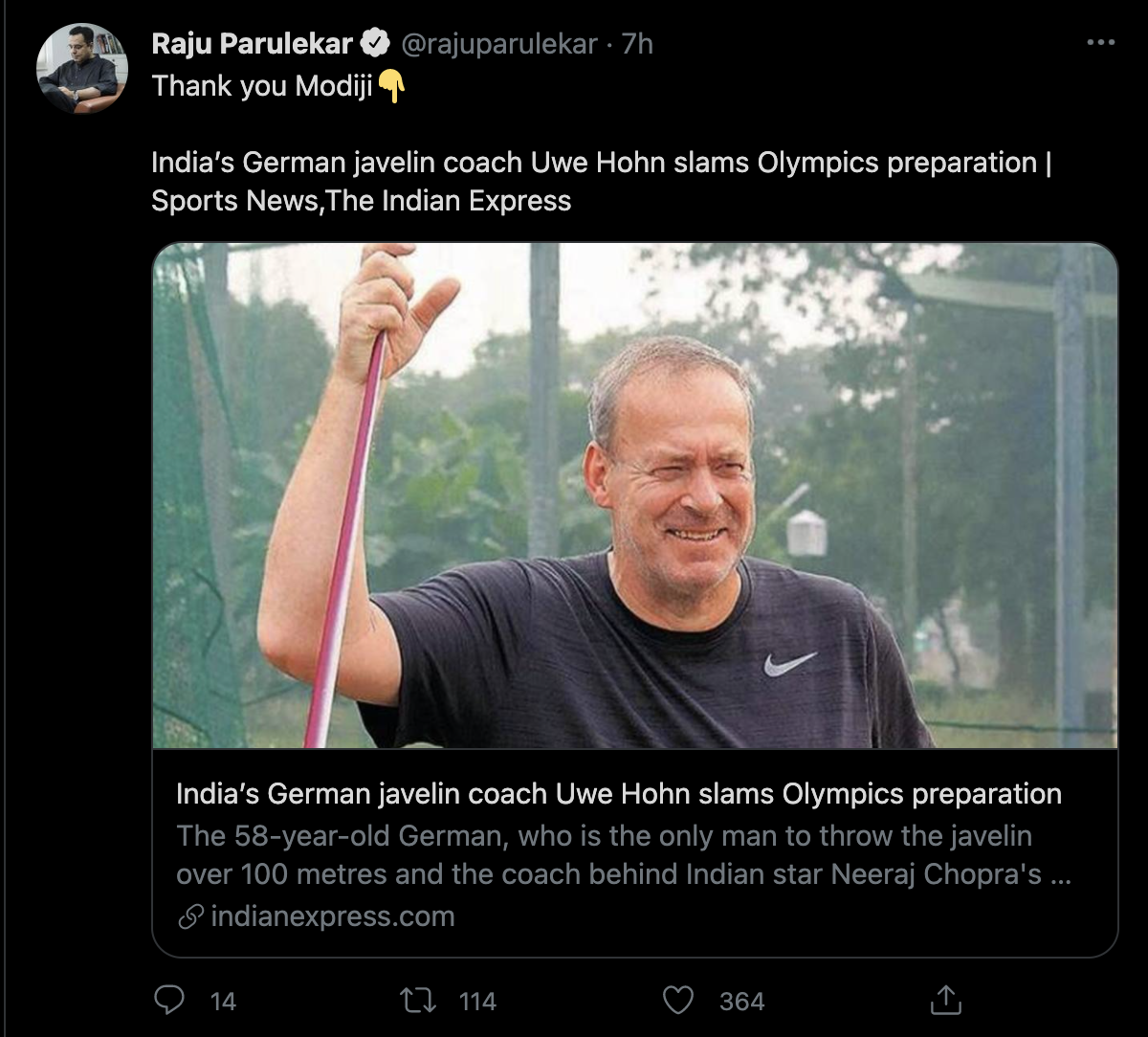
Task: Click the 7h tweet timestamp
Action: [637, 44]
